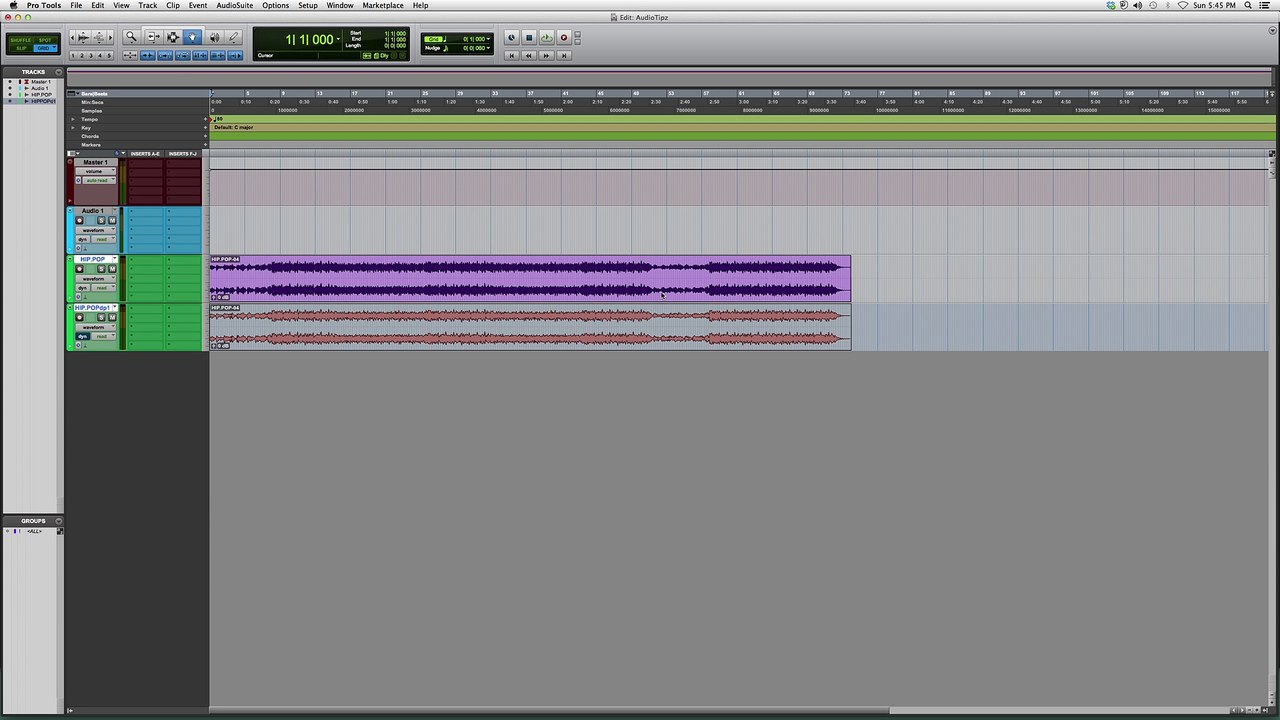The image size is (1280, 720).
Task: Click dyn button on HIP.POPdp1 track
Action: coord(82,336)
